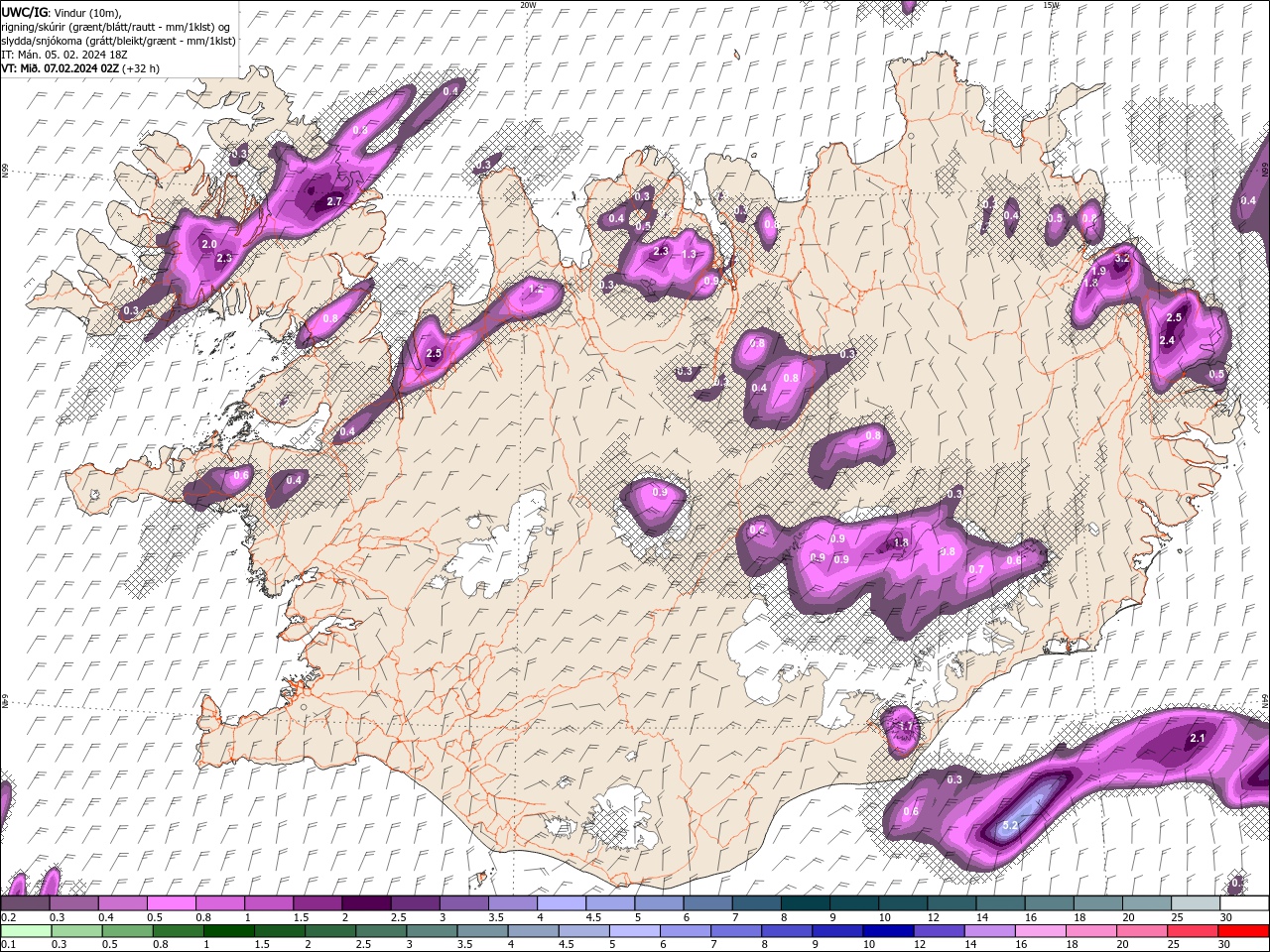The width and height of the screenshot is (1270, 952).
Task: Click the 2.0 snowfall value label
Action: [x=208, y=244]
